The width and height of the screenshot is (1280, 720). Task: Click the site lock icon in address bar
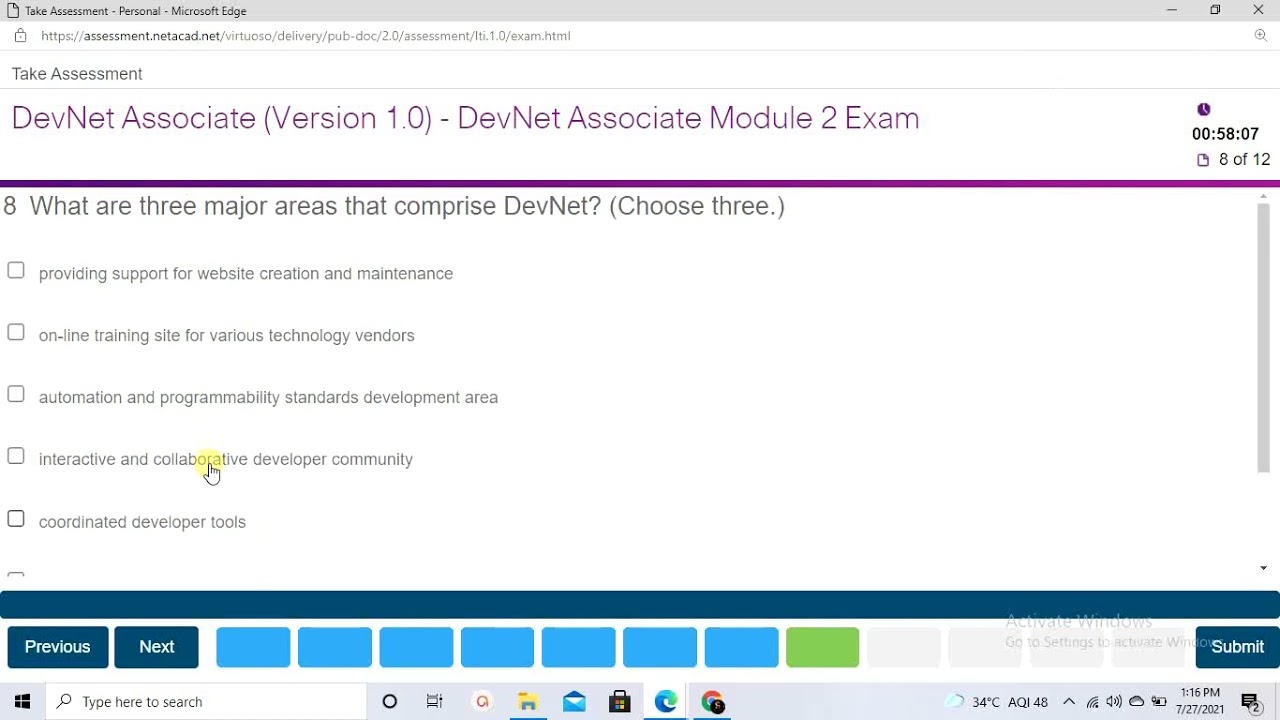point(20,36)
